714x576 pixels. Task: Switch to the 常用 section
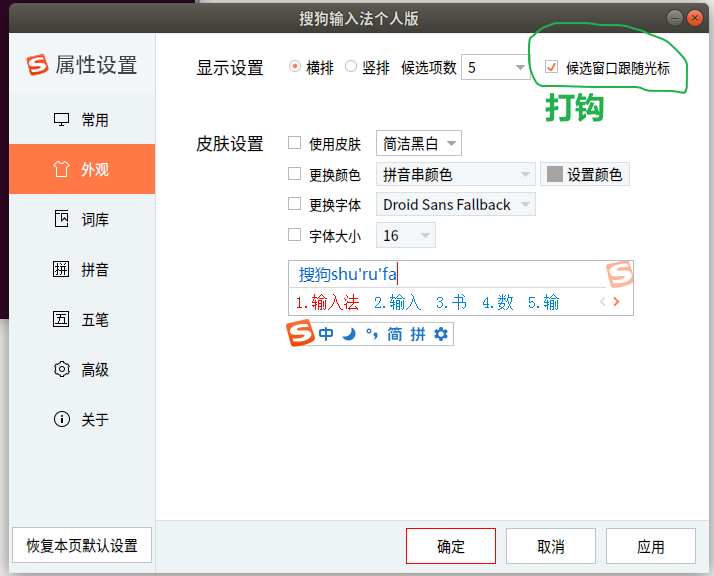pos(82,120)
